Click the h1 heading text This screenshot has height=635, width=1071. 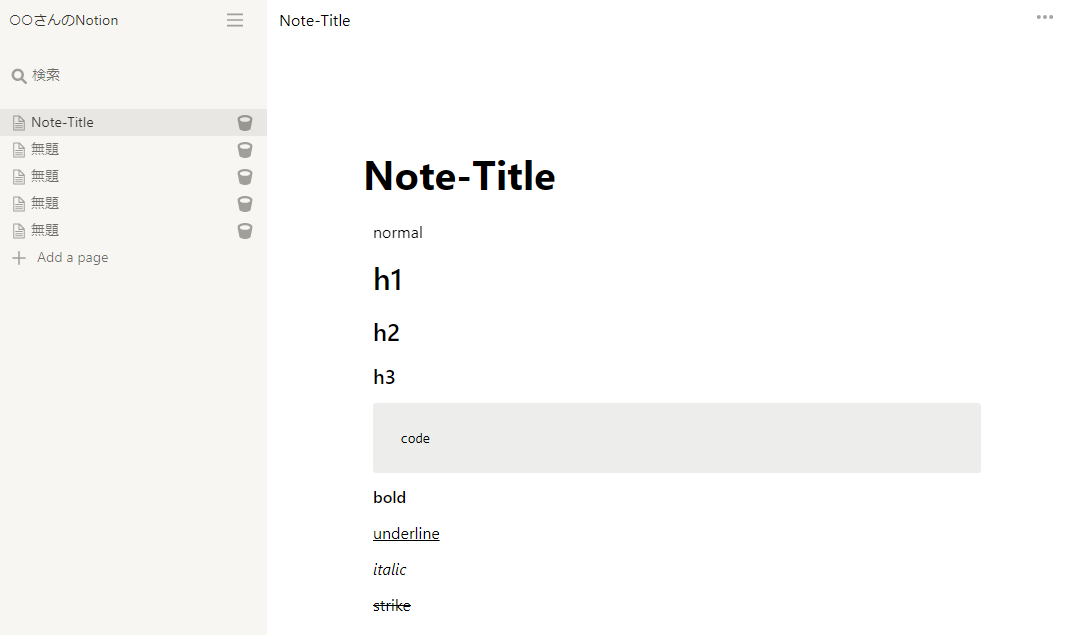[x=388, y=279]
